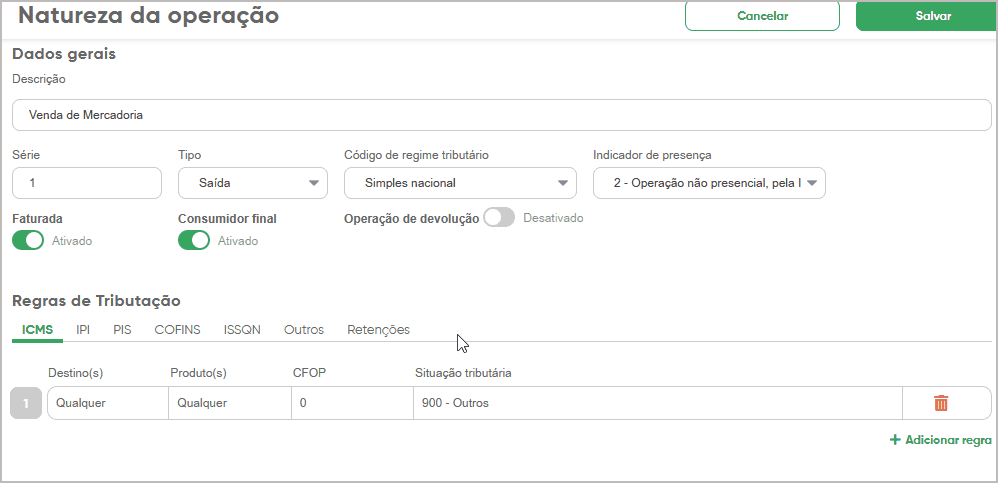Select the ICMS tab
The image size is (998, 483).
coord(38,330)
